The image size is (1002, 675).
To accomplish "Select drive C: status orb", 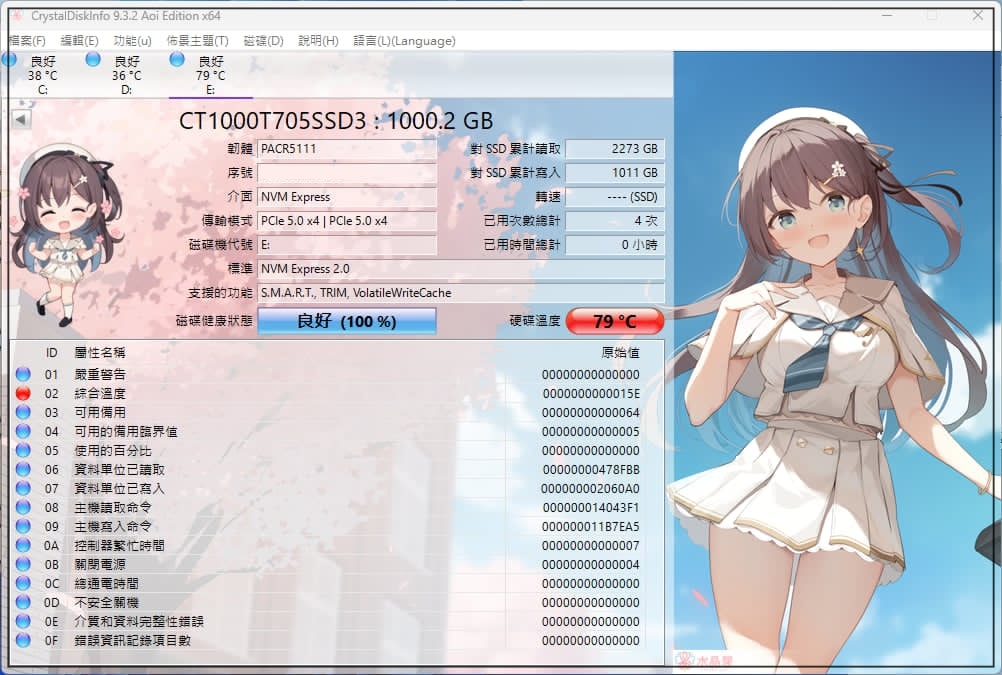I will (8, 60).
